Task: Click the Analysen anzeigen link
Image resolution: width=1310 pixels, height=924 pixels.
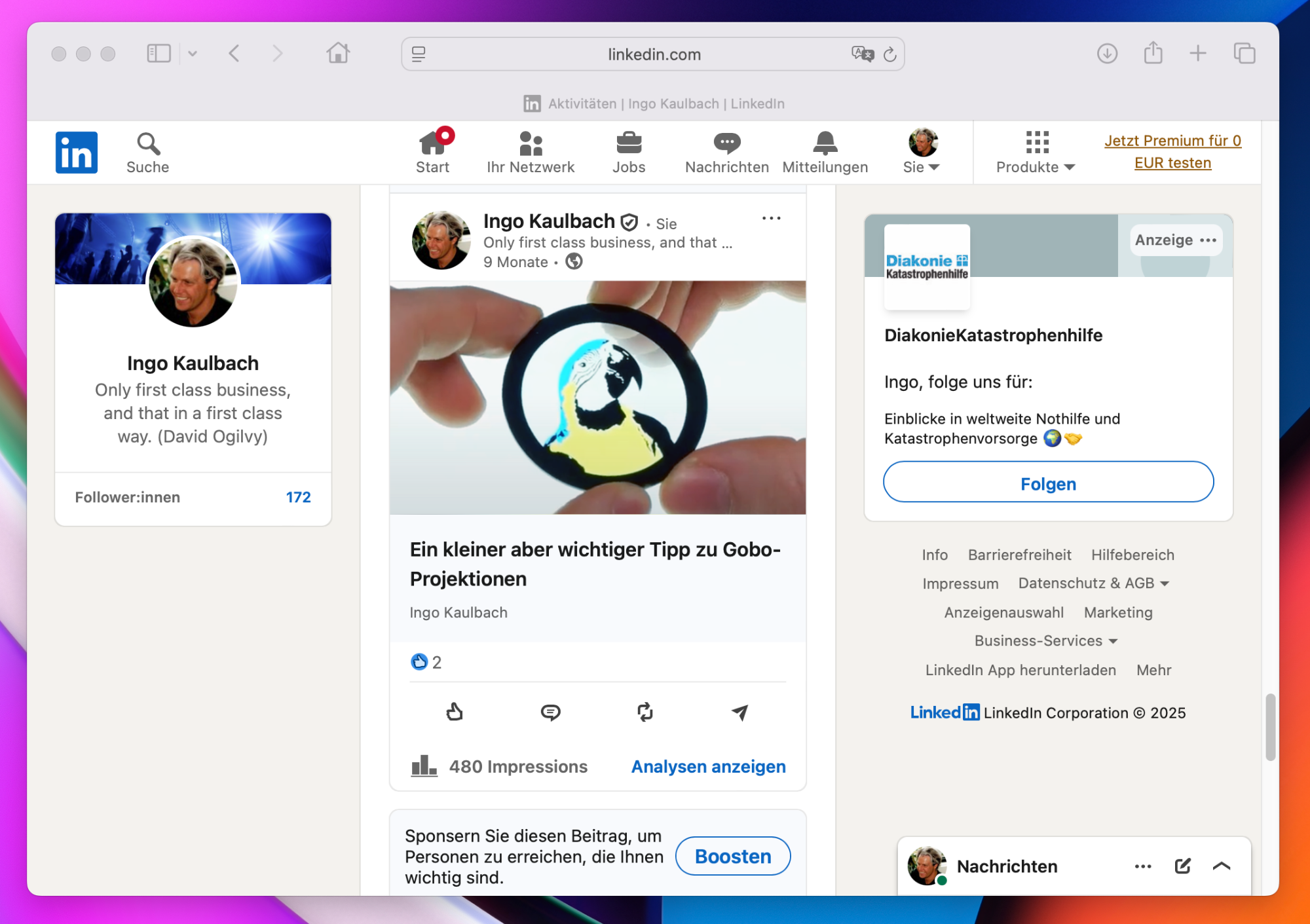Action: click(708, 767)
